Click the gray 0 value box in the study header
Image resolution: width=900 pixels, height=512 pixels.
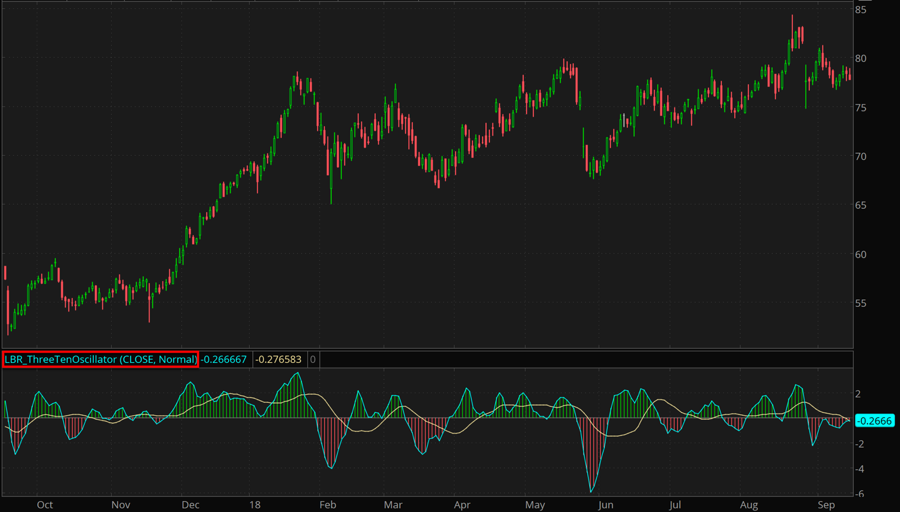point(312,359)
